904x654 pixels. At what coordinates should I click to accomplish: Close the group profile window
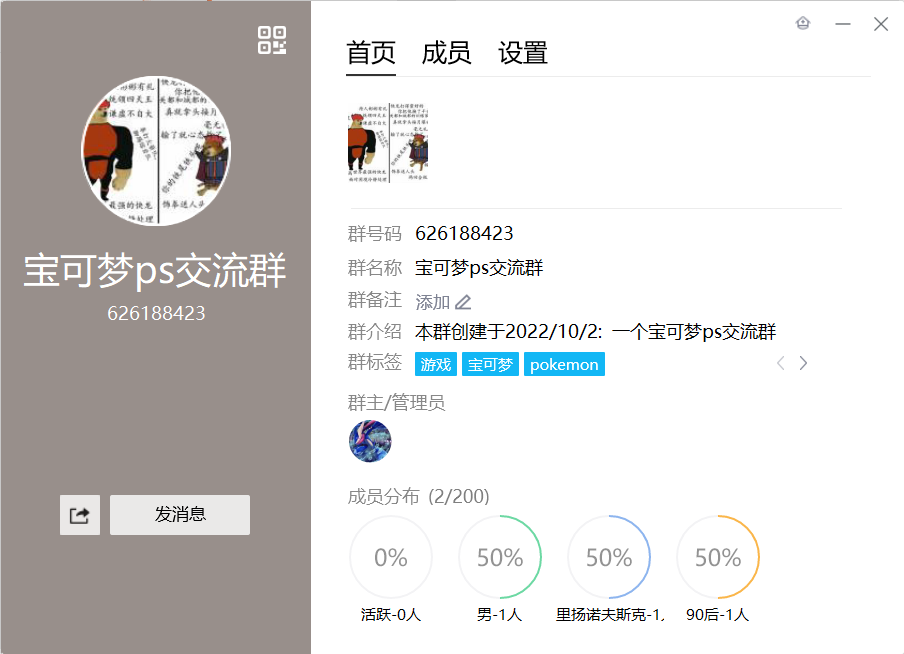tap(881, 24)
